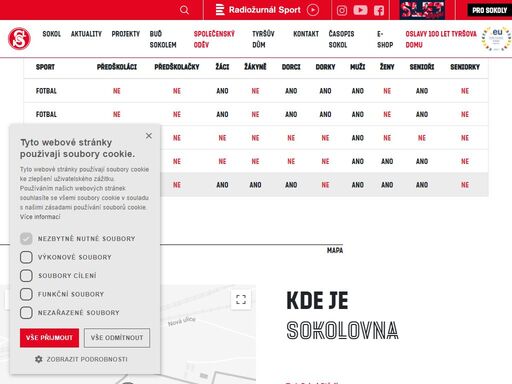This screenshot has width=512, height=384.
Task: Click the search magnifier icon
Action: 184,10
